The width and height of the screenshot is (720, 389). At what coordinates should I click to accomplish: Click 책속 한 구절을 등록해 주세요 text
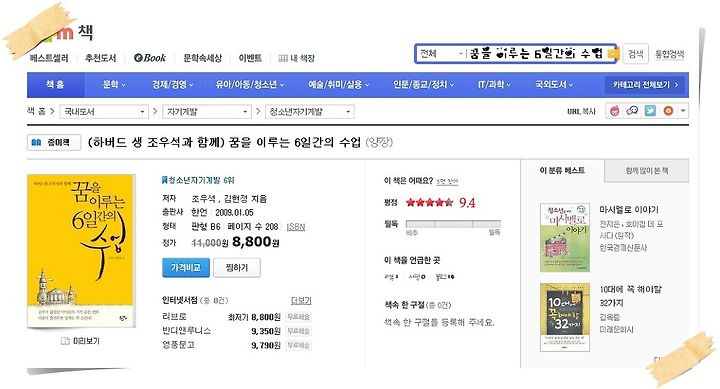coord(439,322)
